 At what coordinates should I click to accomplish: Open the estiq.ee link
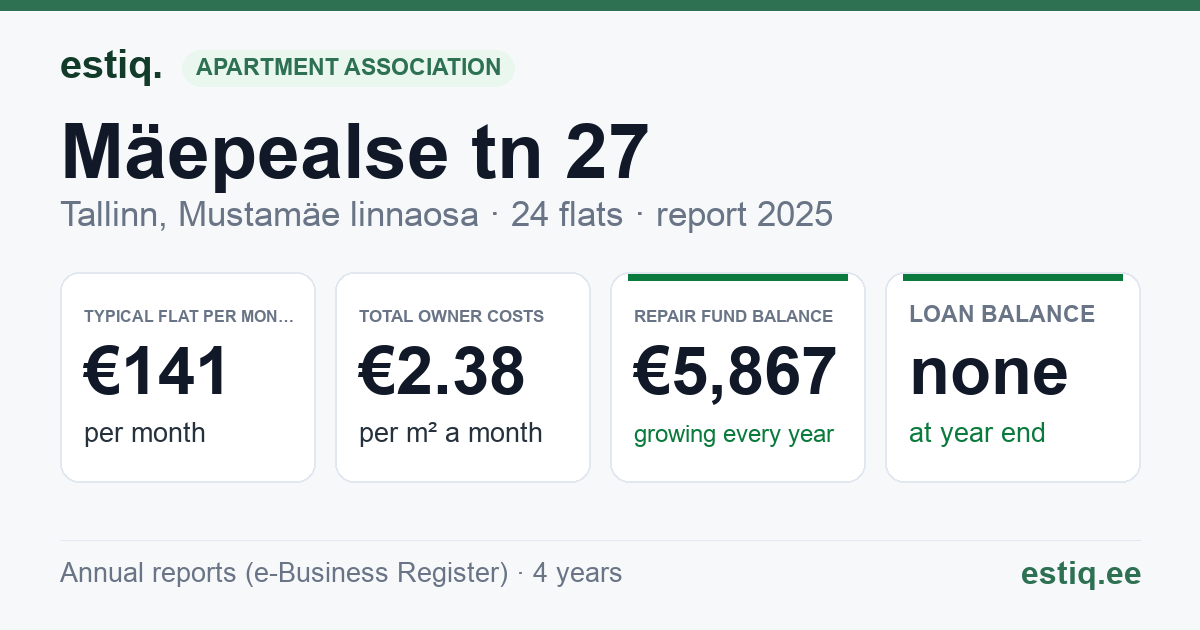pyautogui.click(x=1080, y=574)
